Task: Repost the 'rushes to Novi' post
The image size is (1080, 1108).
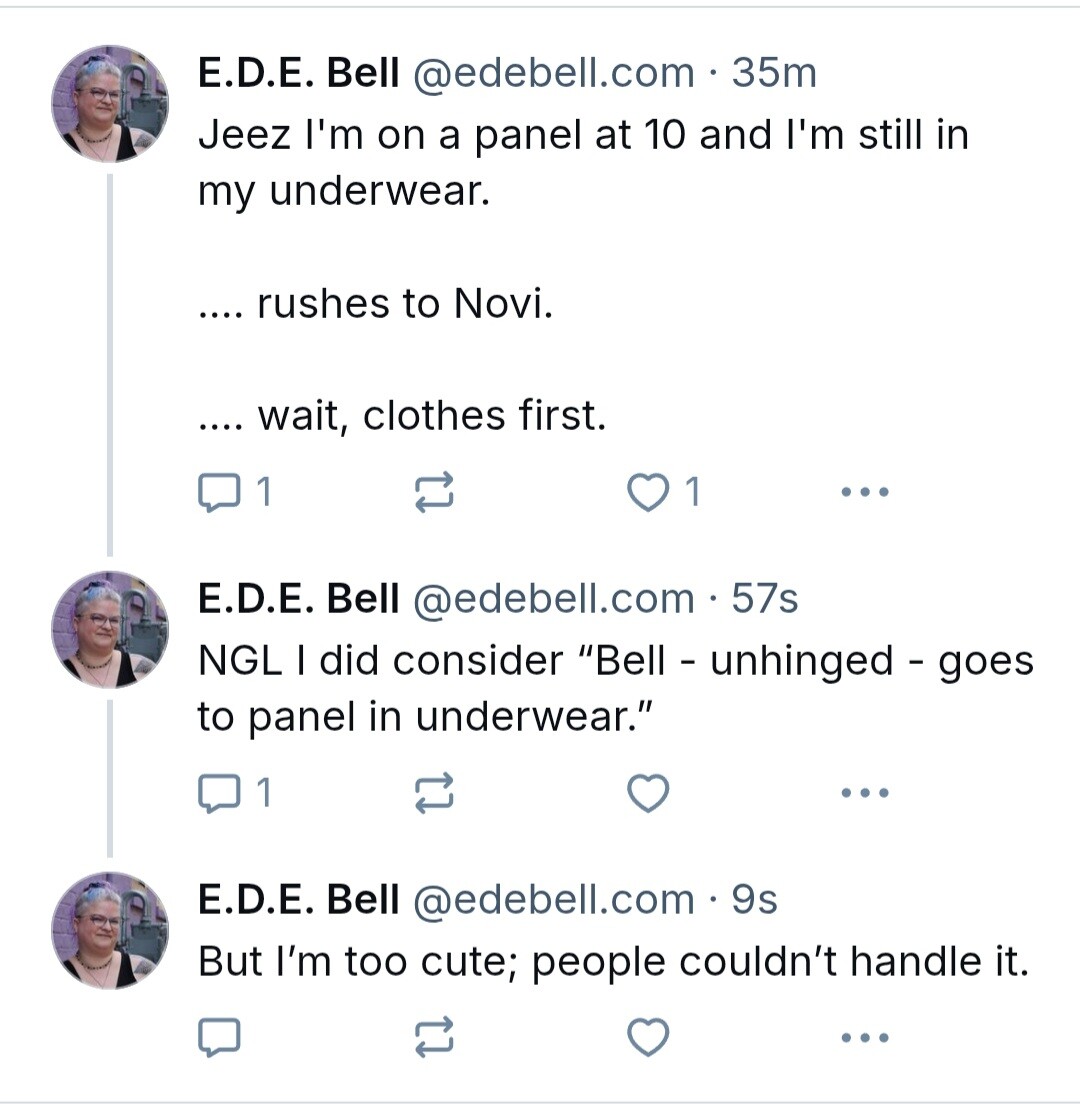Action: coord(433,492)
